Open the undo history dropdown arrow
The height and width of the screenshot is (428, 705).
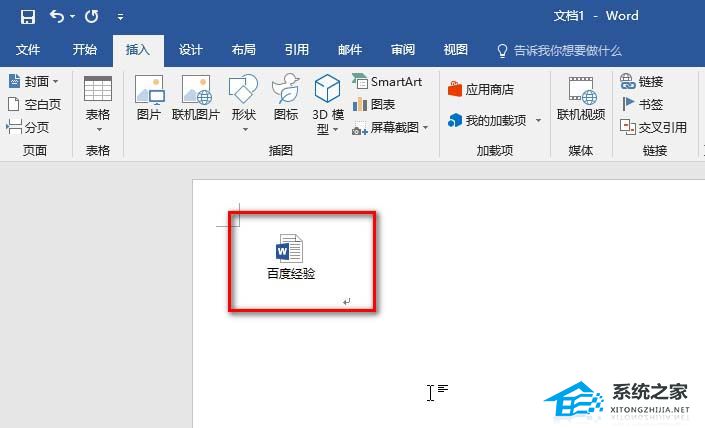[72, 17]
